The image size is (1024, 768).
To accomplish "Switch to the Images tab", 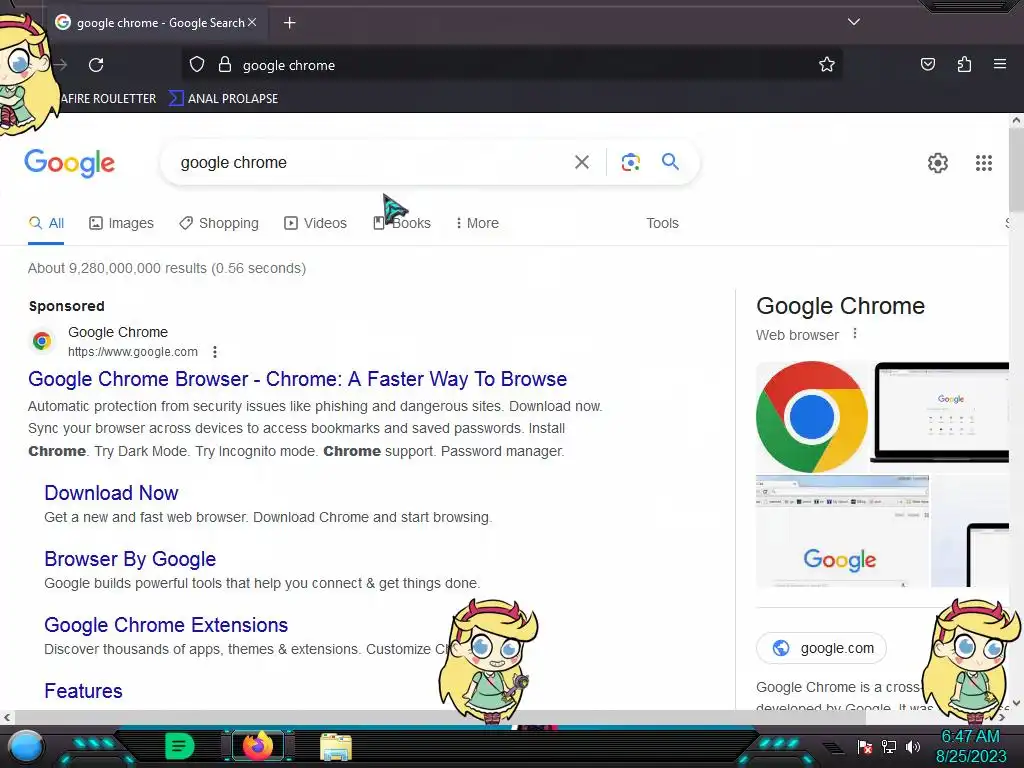I will click(x=121, y=223).
